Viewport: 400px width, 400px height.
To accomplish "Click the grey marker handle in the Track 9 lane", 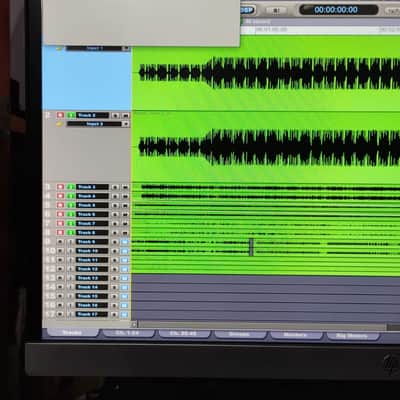I will click(251, 247).
